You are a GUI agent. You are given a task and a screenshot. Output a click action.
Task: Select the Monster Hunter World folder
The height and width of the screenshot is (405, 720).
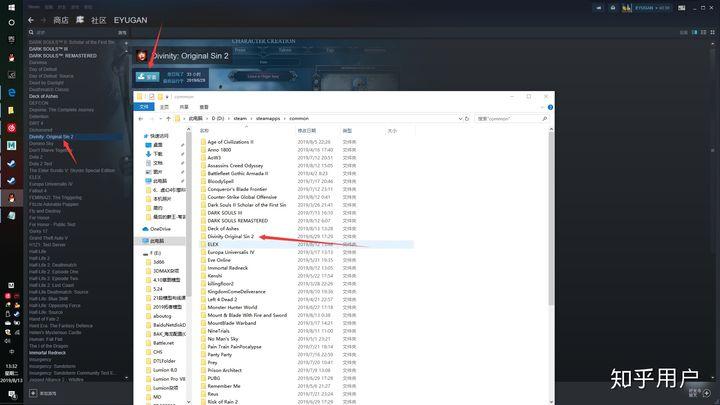click(x=232, y=307)
